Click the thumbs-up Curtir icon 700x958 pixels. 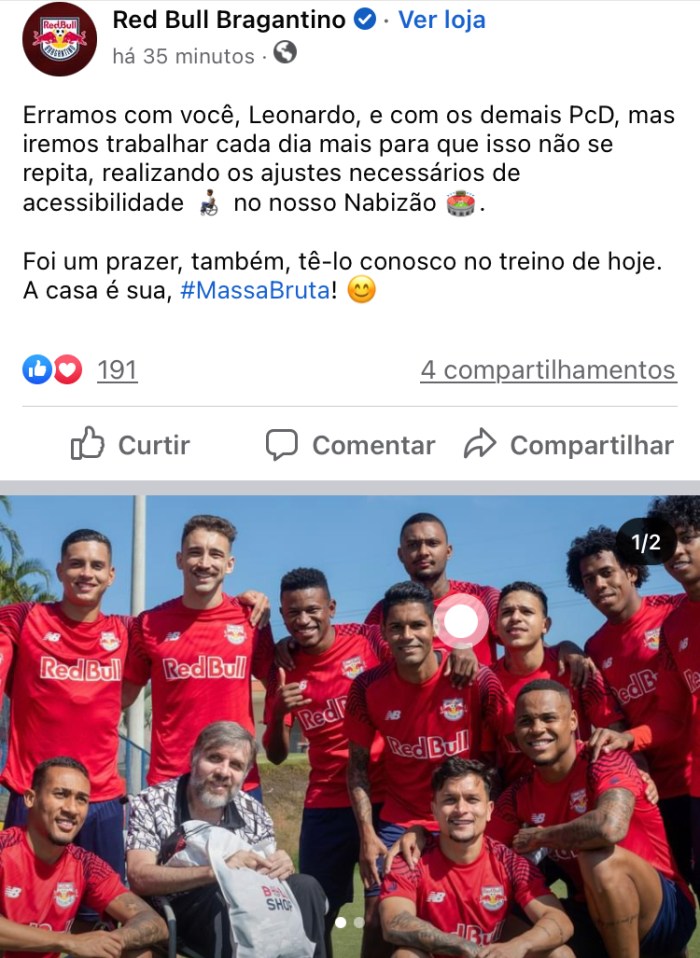click(87, 443)
